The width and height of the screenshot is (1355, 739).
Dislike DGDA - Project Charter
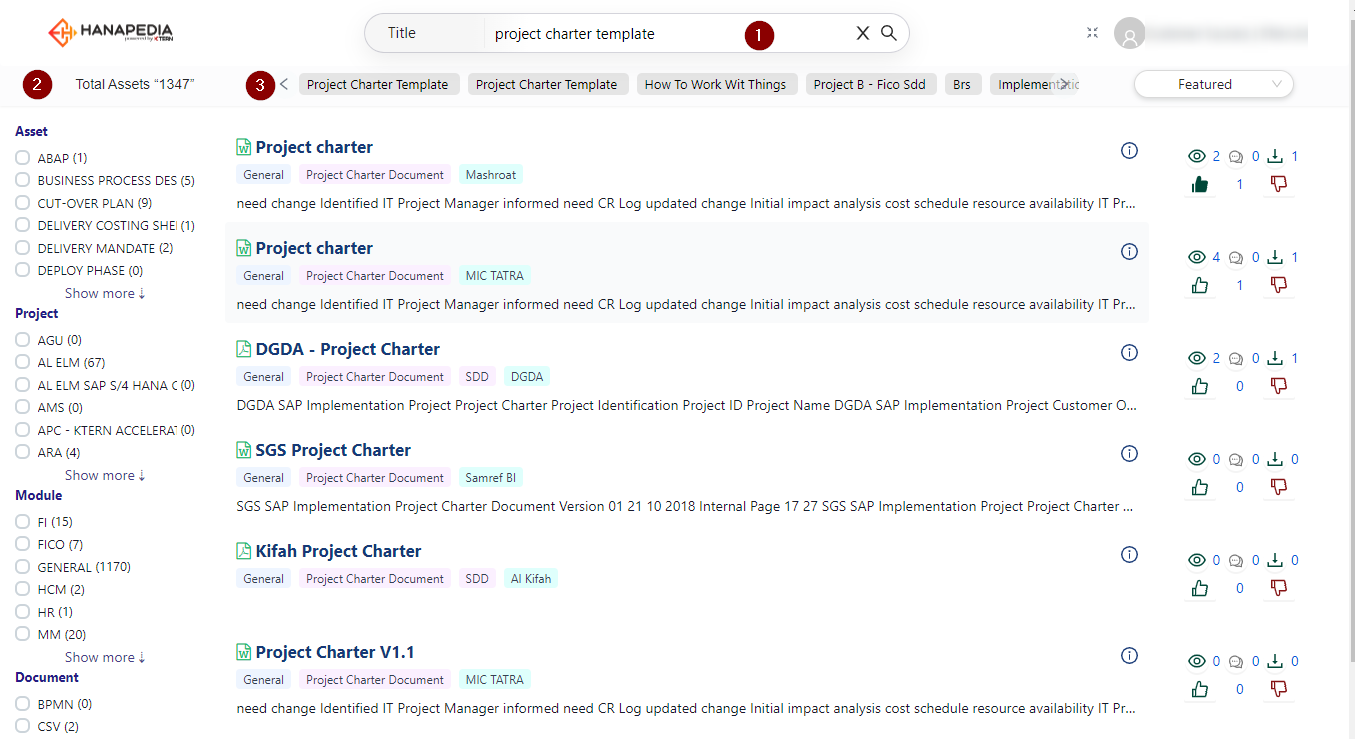click(x=1278, y=386)
